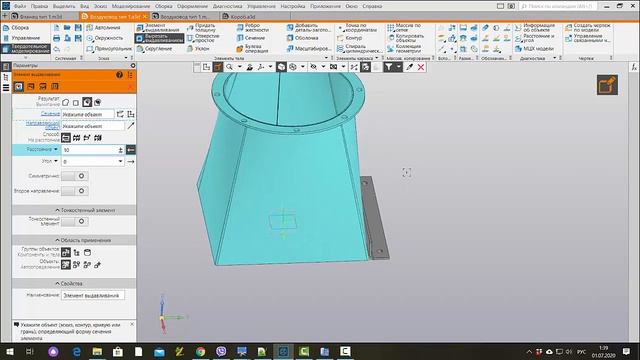Open the Угол value dropdown arrow

(120, 162)
